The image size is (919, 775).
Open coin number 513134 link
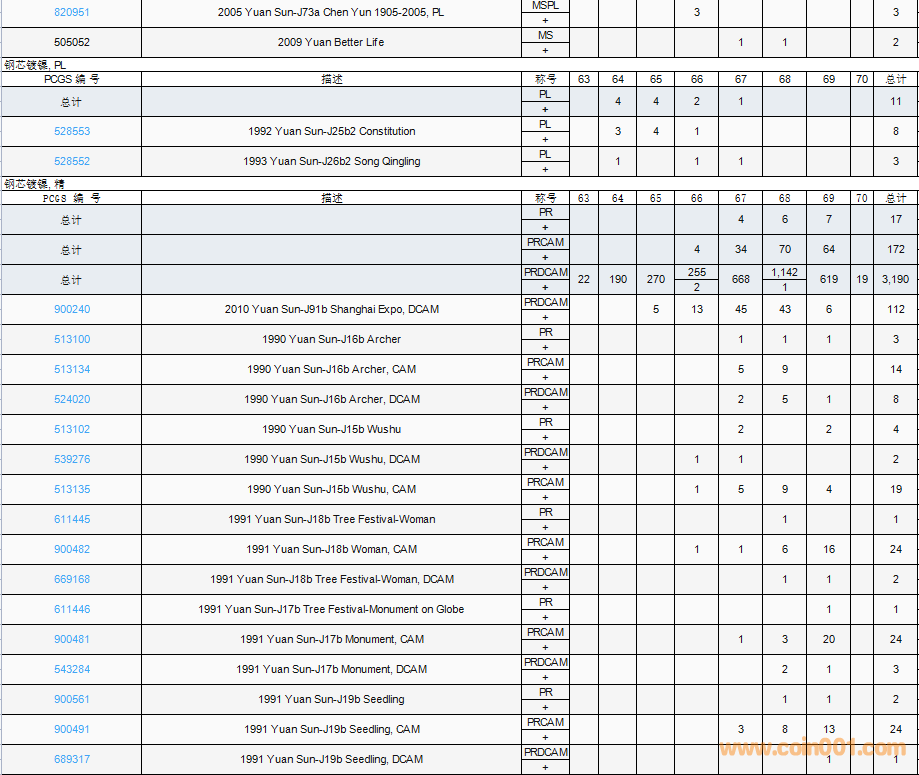pyautogui.click(x=71, y=369)
